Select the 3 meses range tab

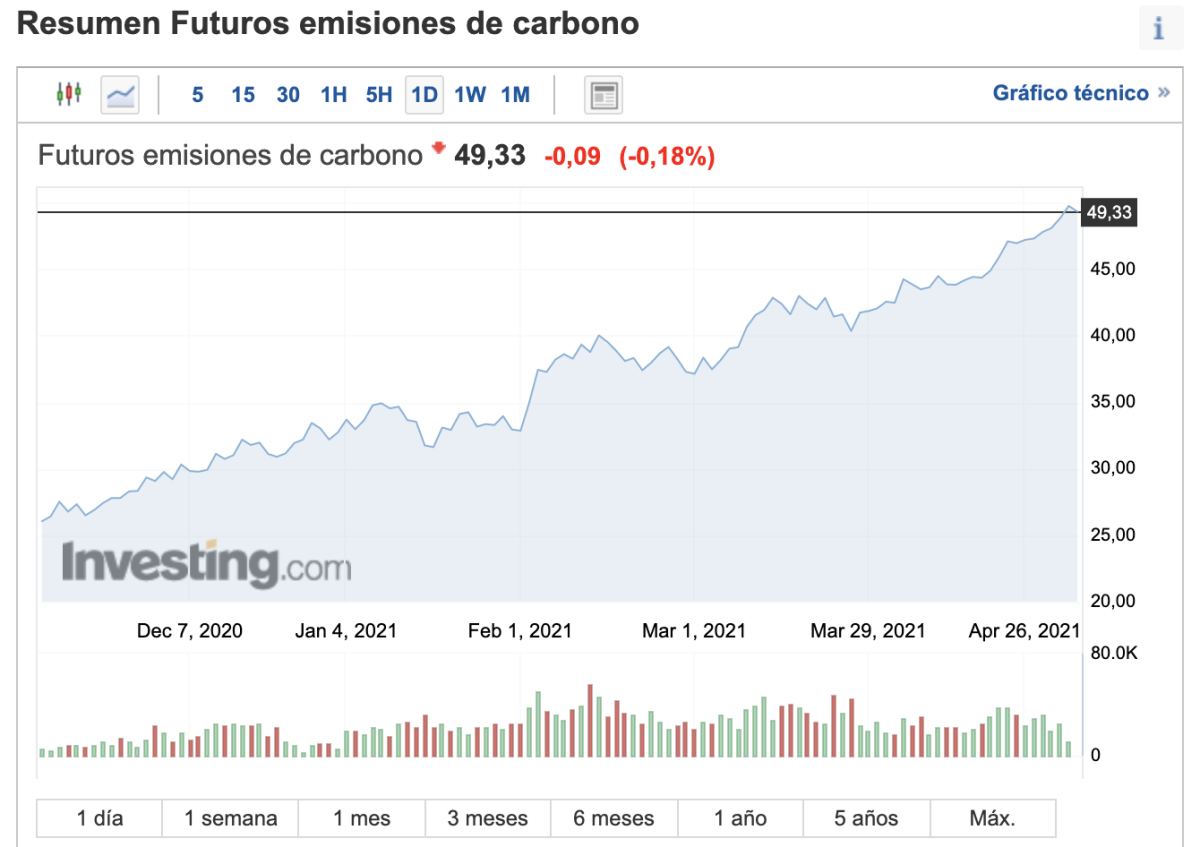pos(487,818)
